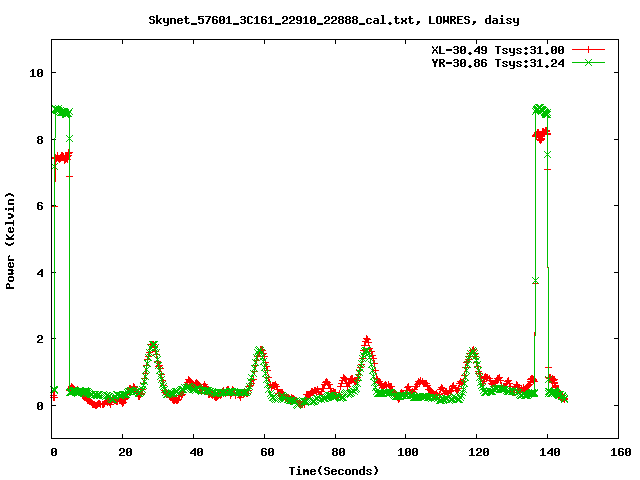Screen dimensions: 640x480
Task: Click the x-axis tick label 60
Action: point(267,452)
